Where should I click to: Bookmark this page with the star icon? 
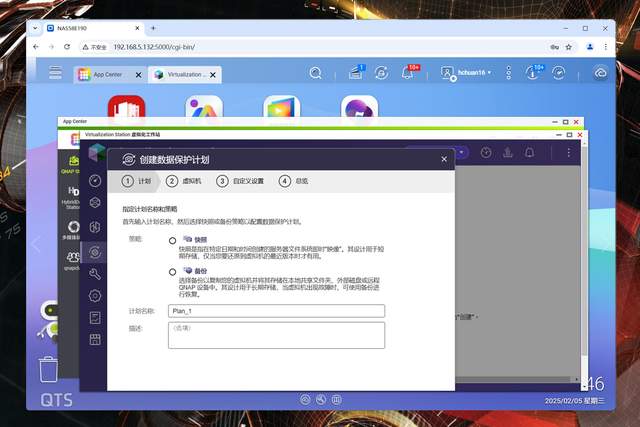(569, 47)
